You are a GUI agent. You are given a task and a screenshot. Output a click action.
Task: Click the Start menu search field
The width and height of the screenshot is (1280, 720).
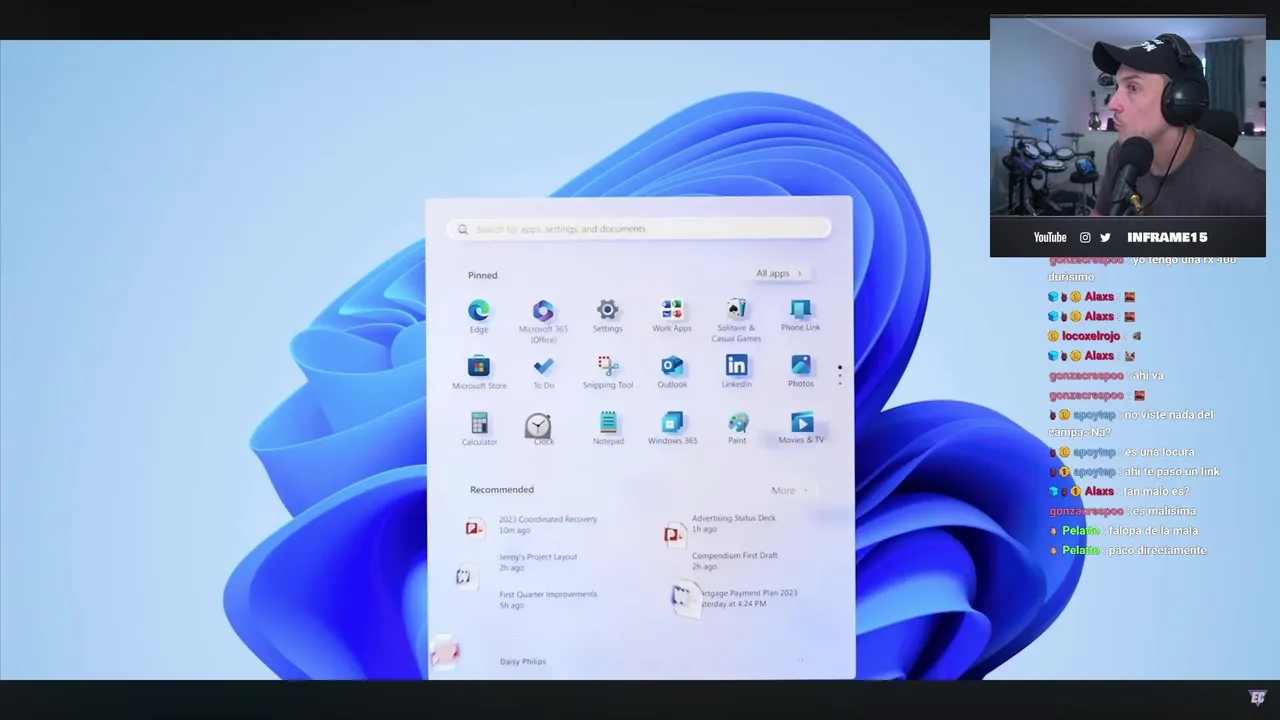coord(638,229)
